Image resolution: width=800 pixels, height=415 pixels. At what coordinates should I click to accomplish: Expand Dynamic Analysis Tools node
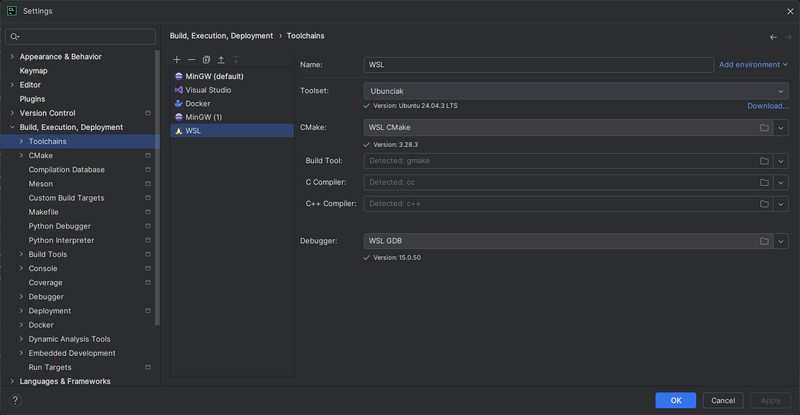[x=21, y=339]
